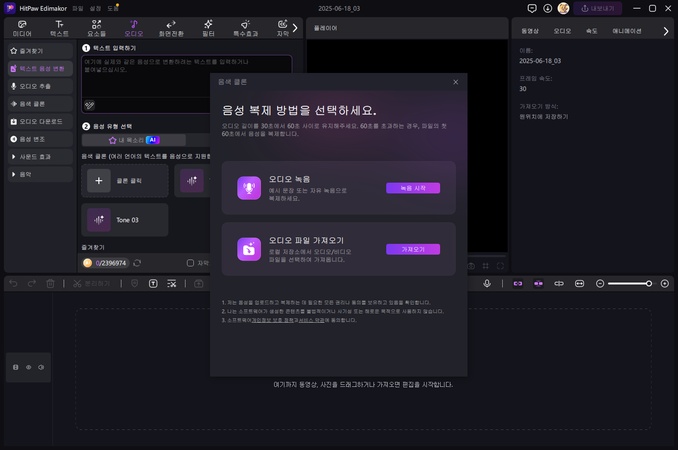Click the plus clone-voice card
678x450 pixels.
point(125,181)
